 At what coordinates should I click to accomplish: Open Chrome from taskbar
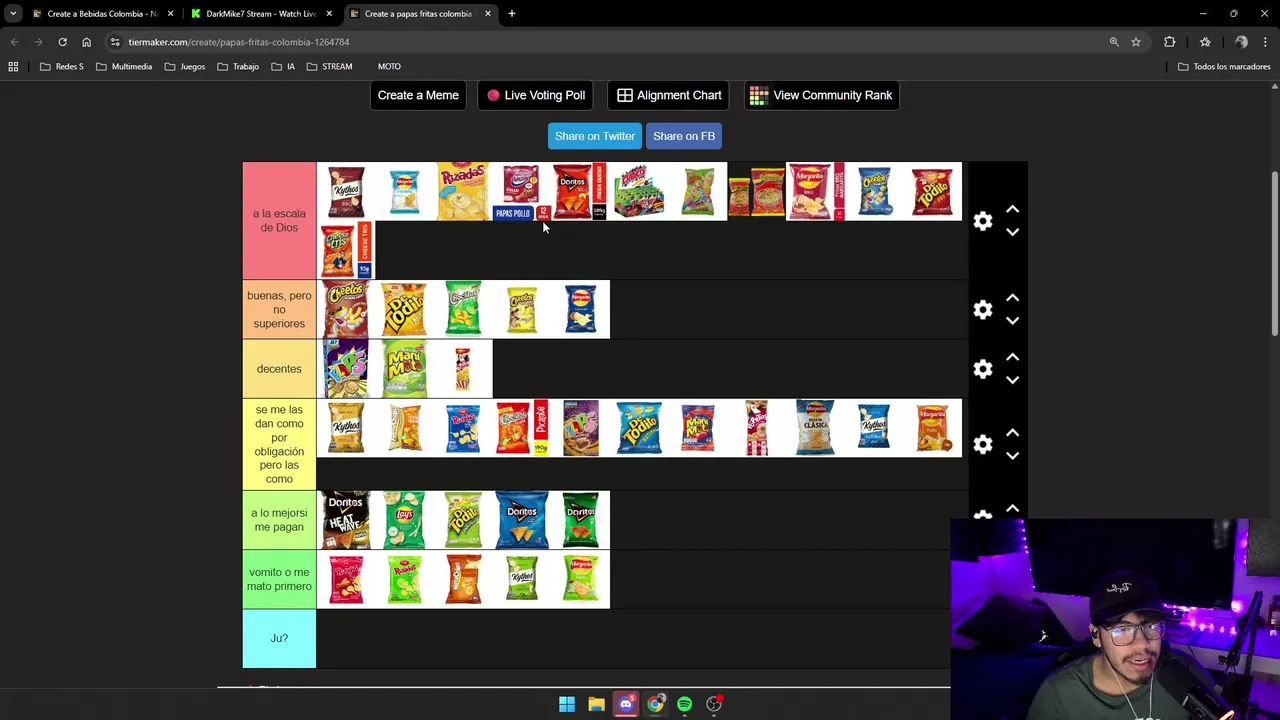tap(655, 705)
